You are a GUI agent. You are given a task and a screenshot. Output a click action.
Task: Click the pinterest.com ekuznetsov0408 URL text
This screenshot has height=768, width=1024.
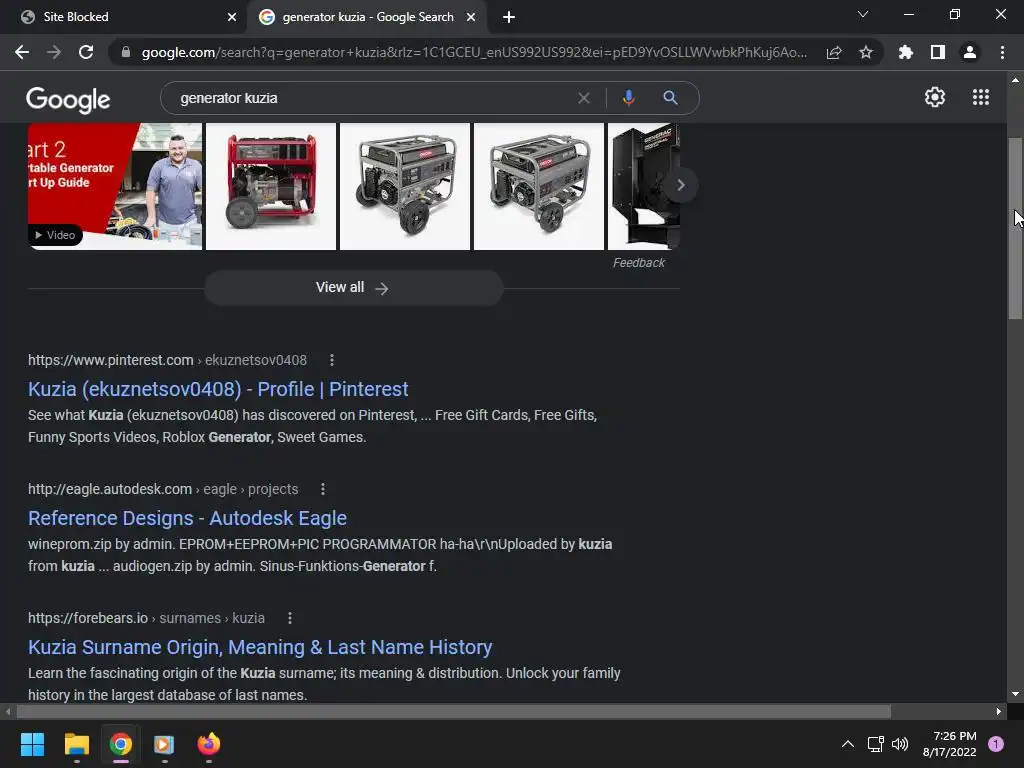point(167,360)
